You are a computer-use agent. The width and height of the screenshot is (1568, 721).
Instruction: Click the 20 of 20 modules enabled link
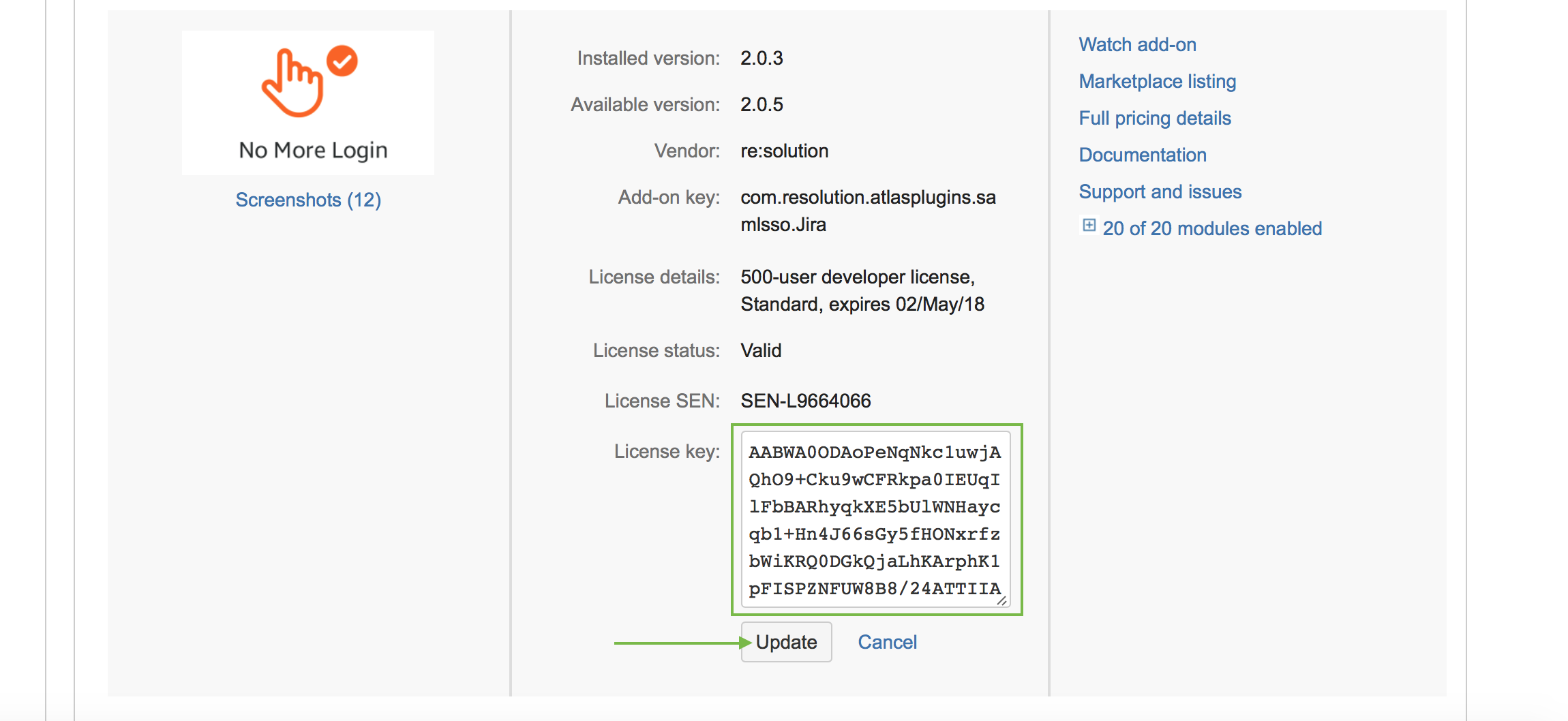[x=1213, y=228]
